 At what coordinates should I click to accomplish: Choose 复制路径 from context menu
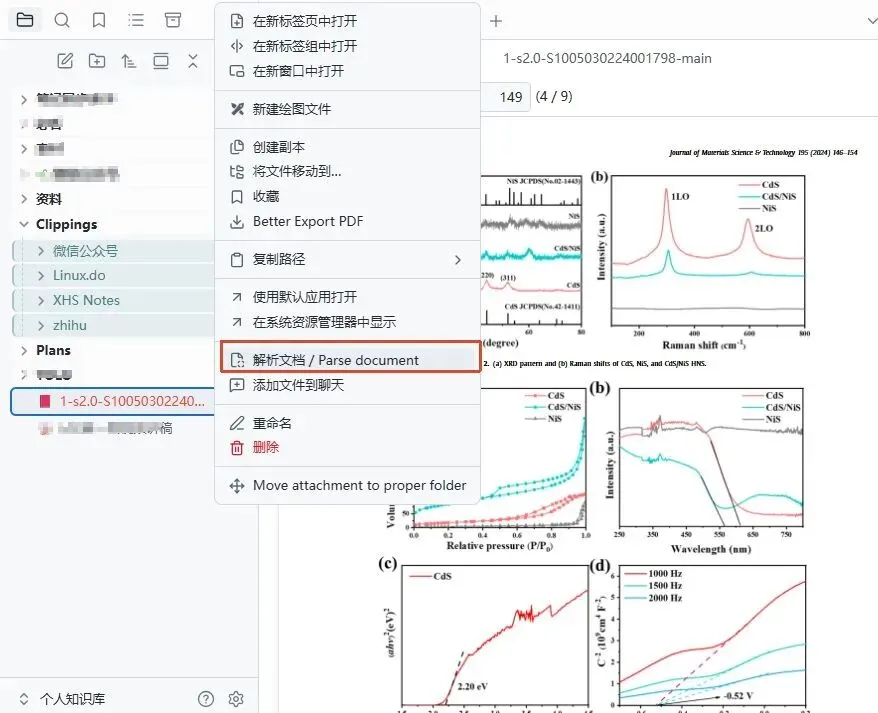tap(347, 259)
